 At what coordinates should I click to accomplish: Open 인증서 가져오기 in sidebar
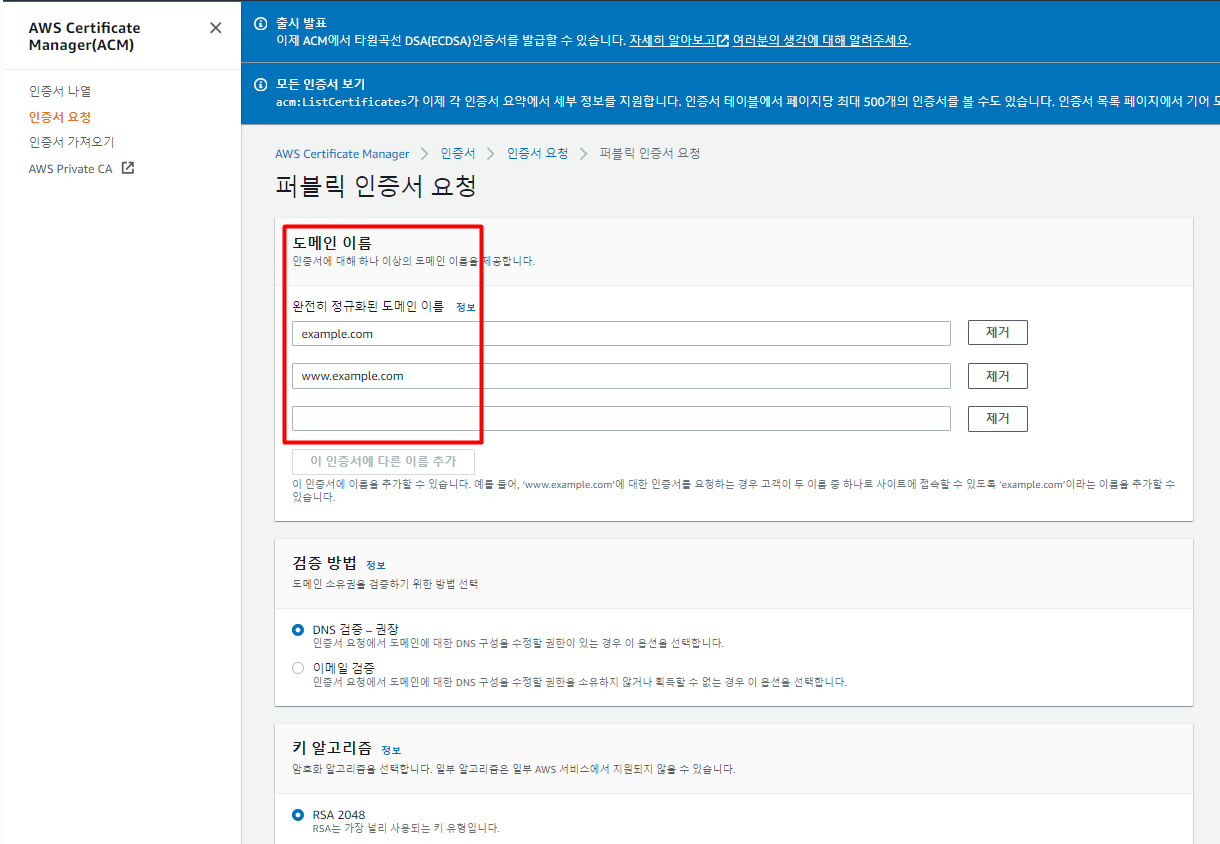click(72, 142)
